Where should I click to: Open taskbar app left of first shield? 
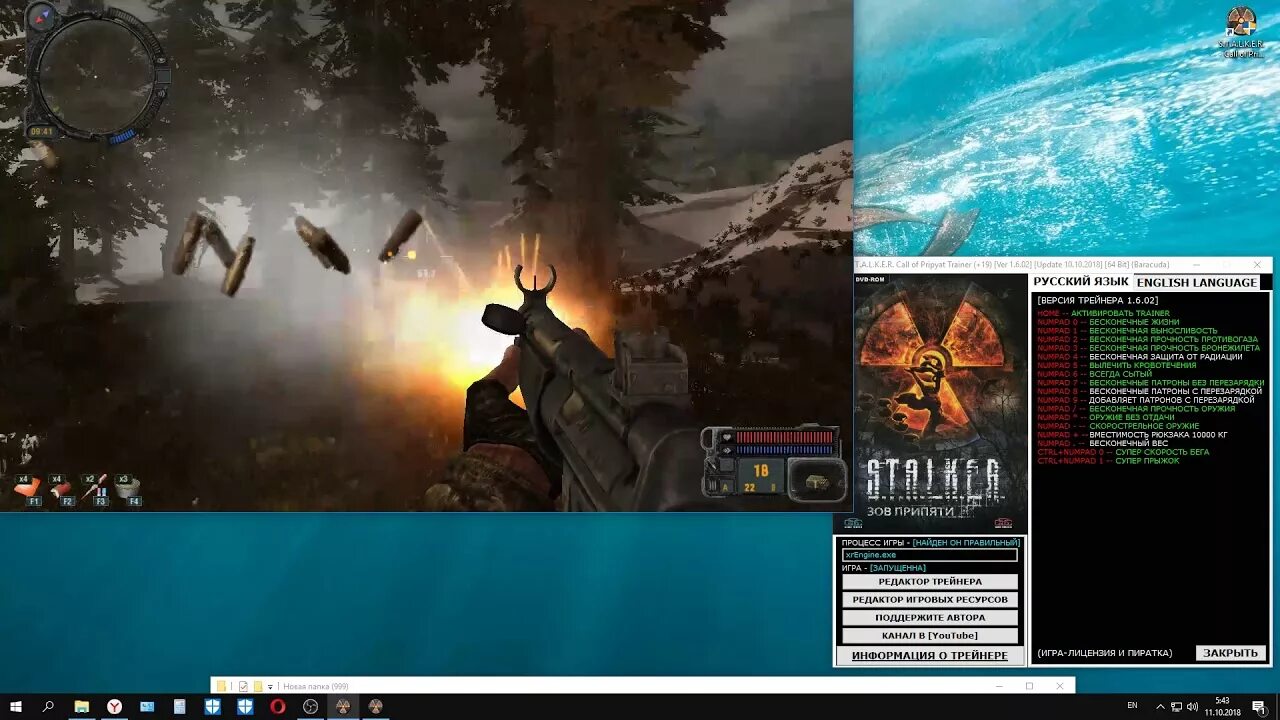(x=180, y=706)
